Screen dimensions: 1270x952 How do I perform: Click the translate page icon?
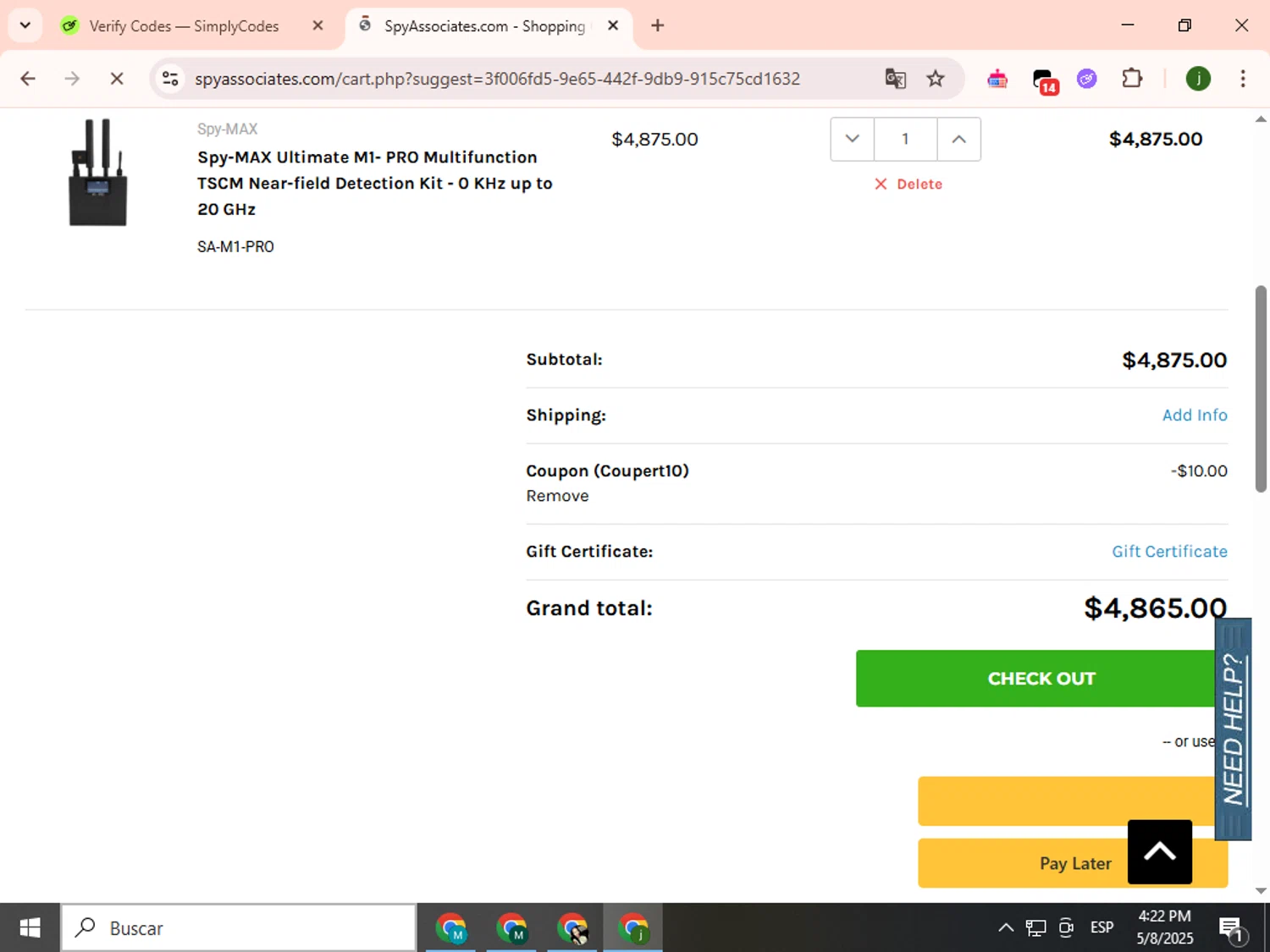(x=895, y=79)
